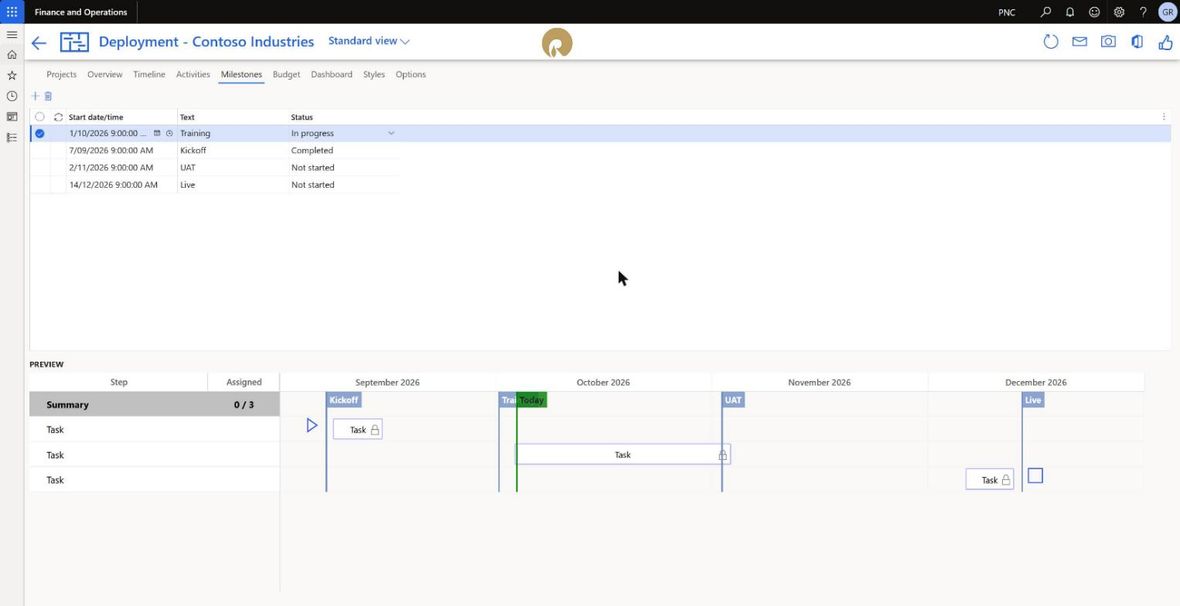Toggle the select-all rows circle
This screenshot has height=606, width=1180.
coord(40,117)
